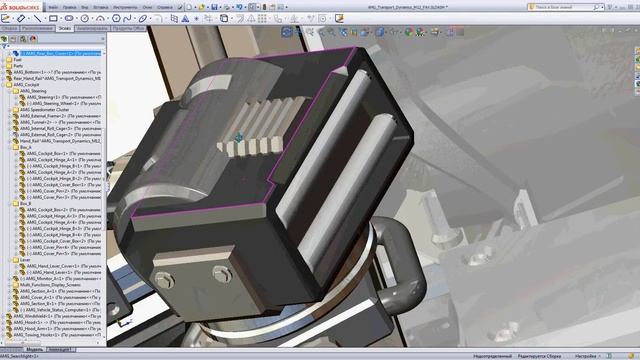Collapse the FeatureManager panel arrow
Image resolution: width=640 pixels, height=360 pixels.
point(102,39)
